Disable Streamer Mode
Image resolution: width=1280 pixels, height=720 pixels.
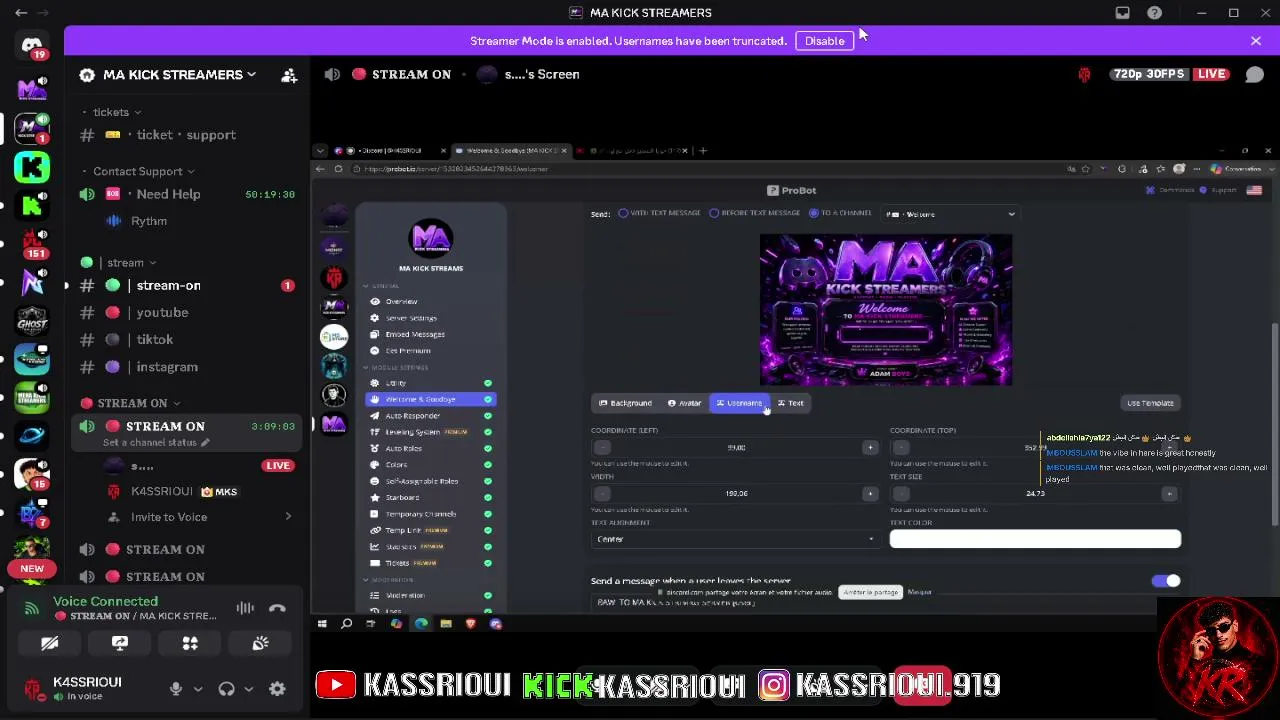[825, 41]
